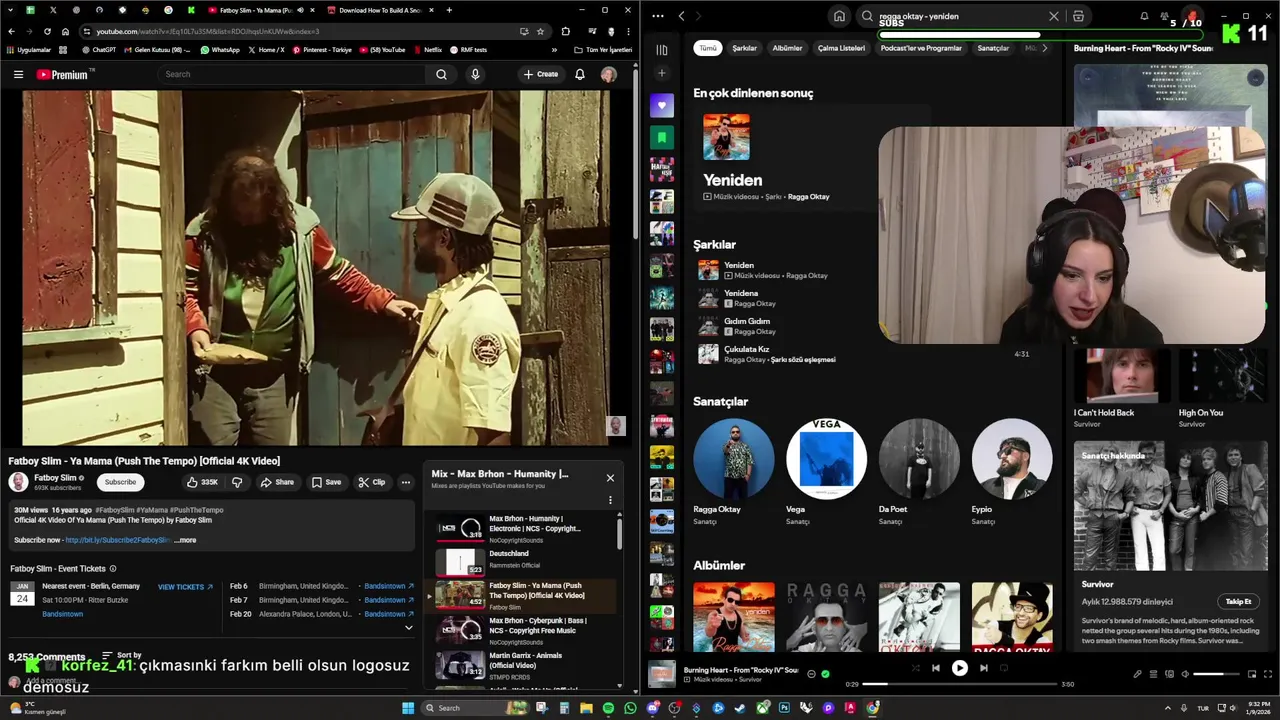
Task: Open Sort by comments dropdown
Action: 122,655
